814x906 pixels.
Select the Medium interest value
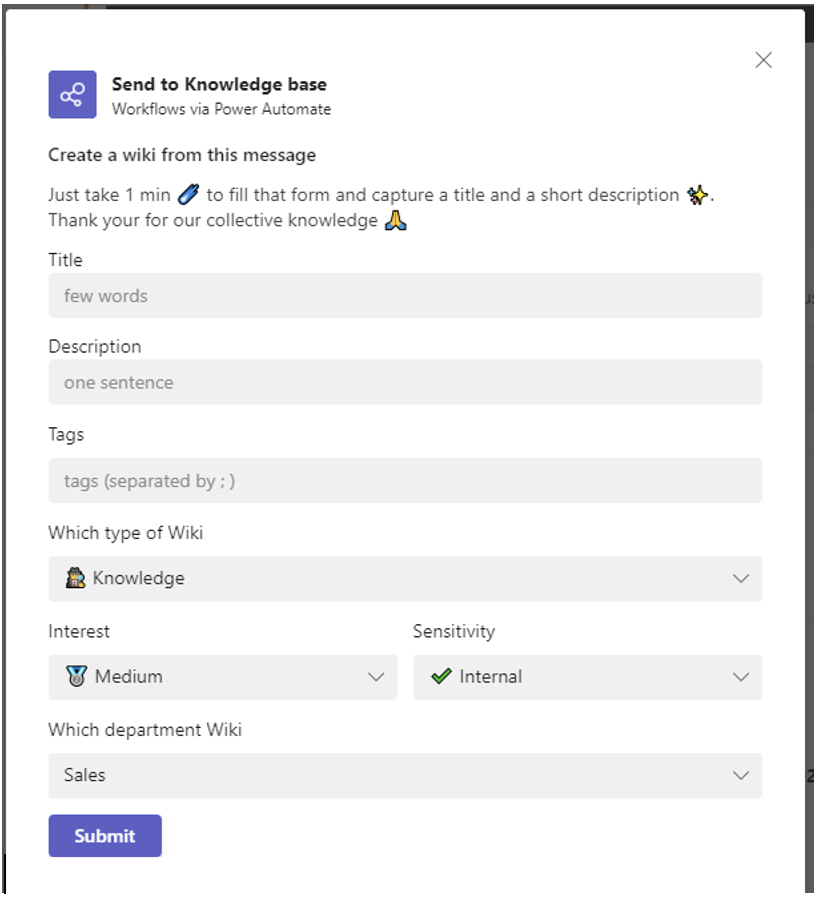129,677
